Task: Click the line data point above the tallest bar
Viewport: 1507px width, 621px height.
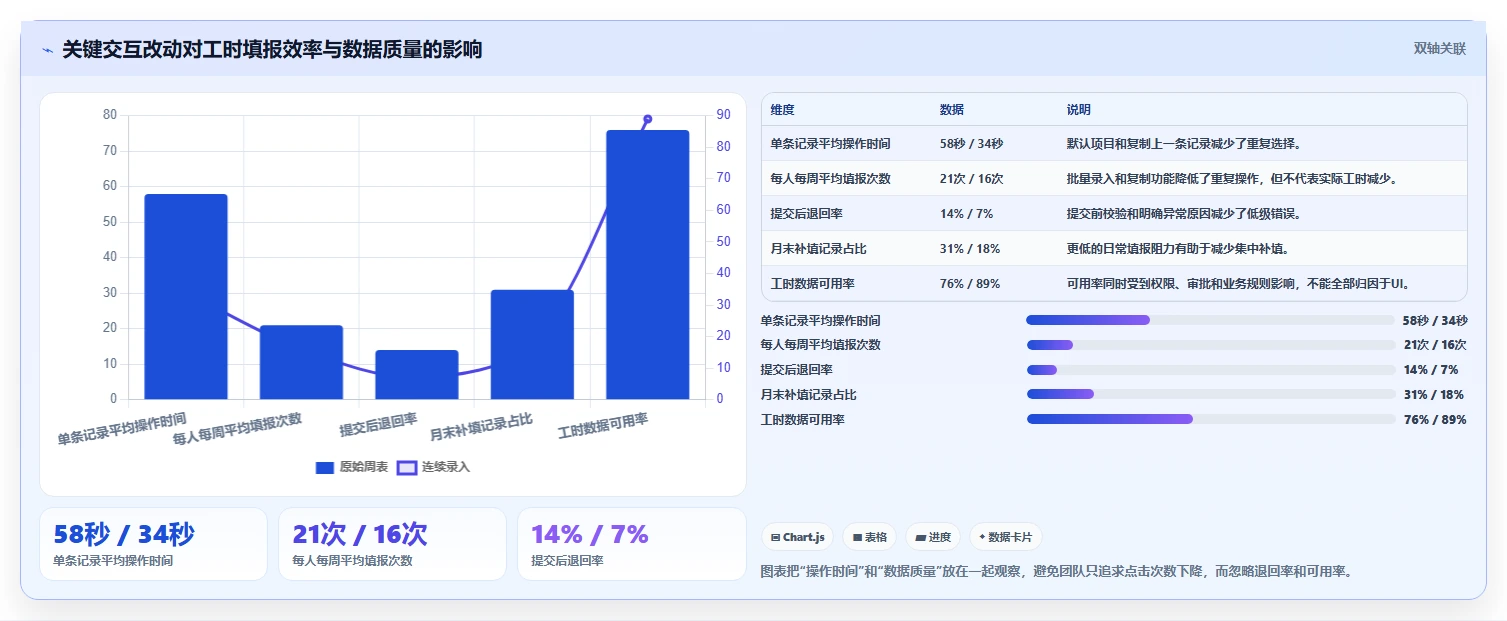Action: pyautogui.click(x=647, y=119)
